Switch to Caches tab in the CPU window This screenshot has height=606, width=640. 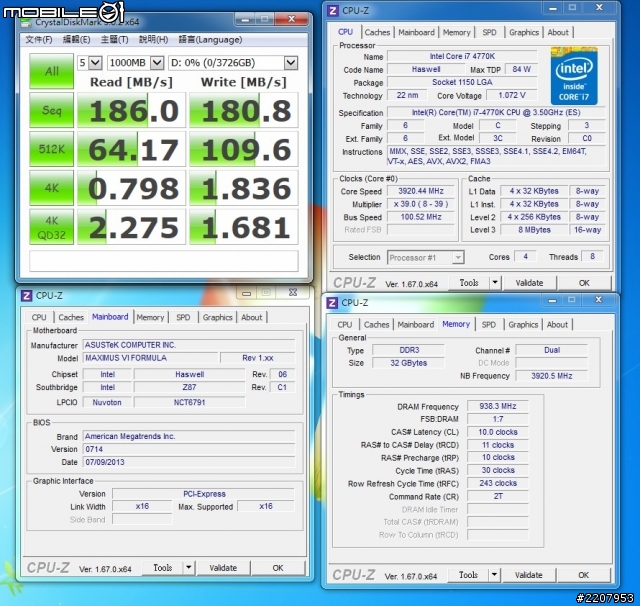(377, 32)
